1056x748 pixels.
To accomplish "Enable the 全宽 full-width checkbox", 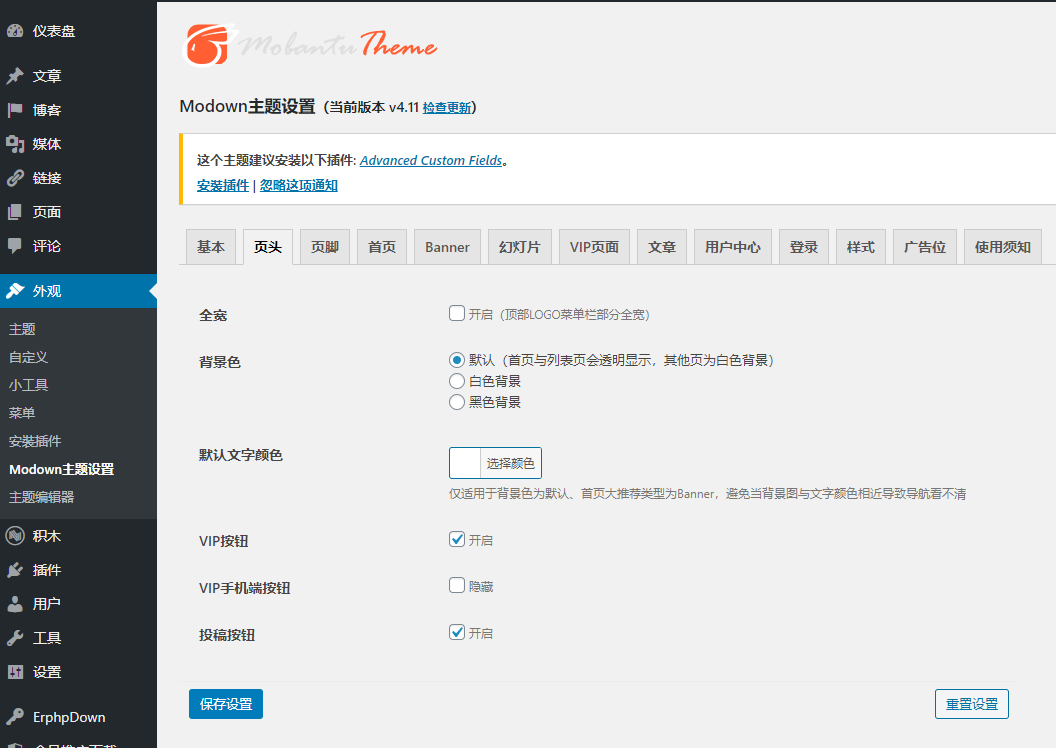I will 457,313.
